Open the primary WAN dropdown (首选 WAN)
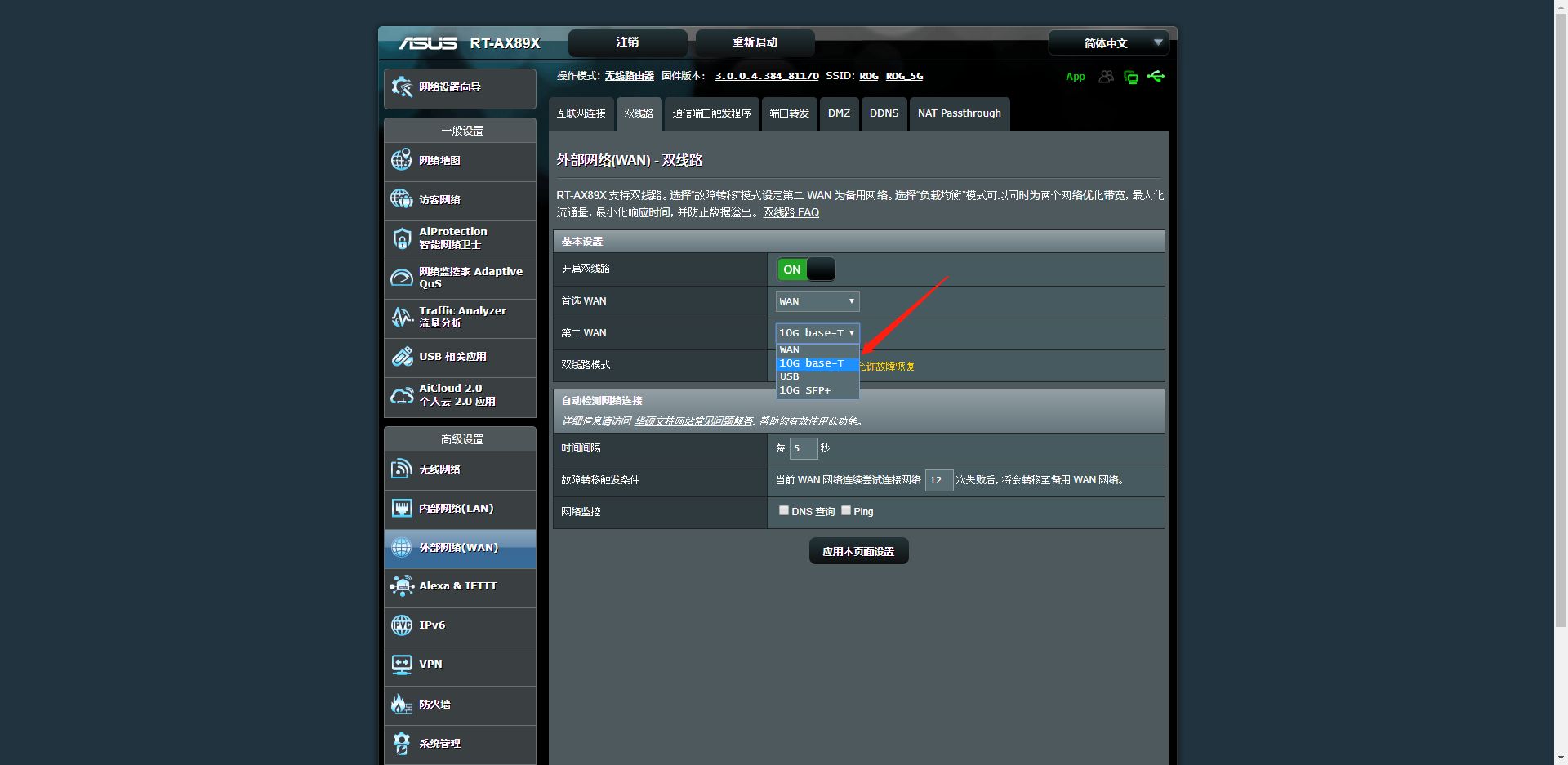The width and height of the screenshot is (1568, 765). 817,301
